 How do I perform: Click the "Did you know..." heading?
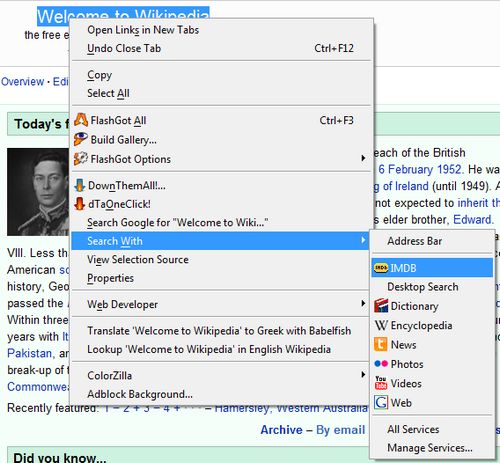tap(60, 457)
